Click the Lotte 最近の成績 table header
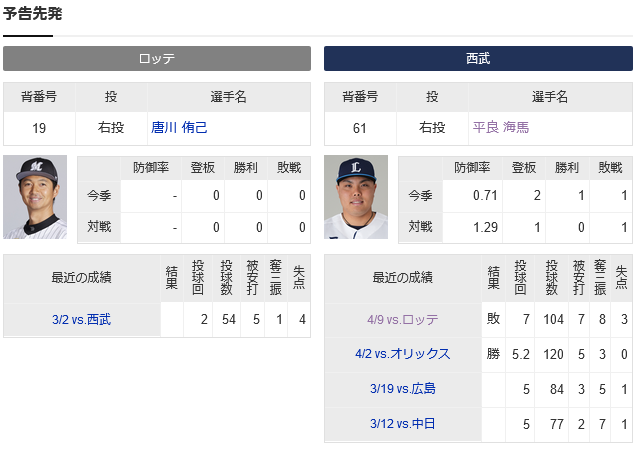The image size is (640, 463). [82, 278]
